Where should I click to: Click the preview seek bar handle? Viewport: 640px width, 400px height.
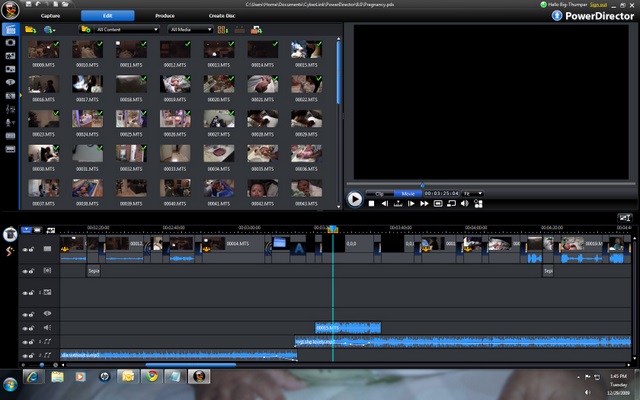[422, 185]
